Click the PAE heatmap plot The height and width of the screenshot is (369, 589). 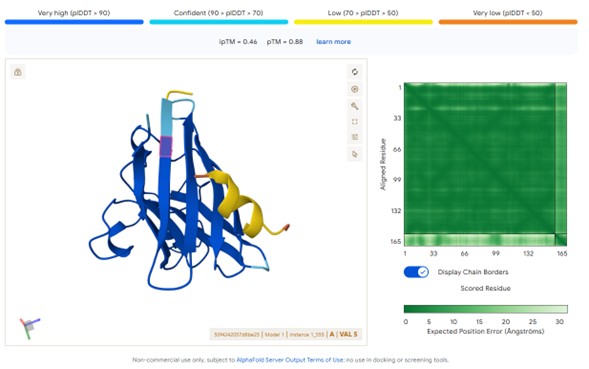tap(485, 164)
